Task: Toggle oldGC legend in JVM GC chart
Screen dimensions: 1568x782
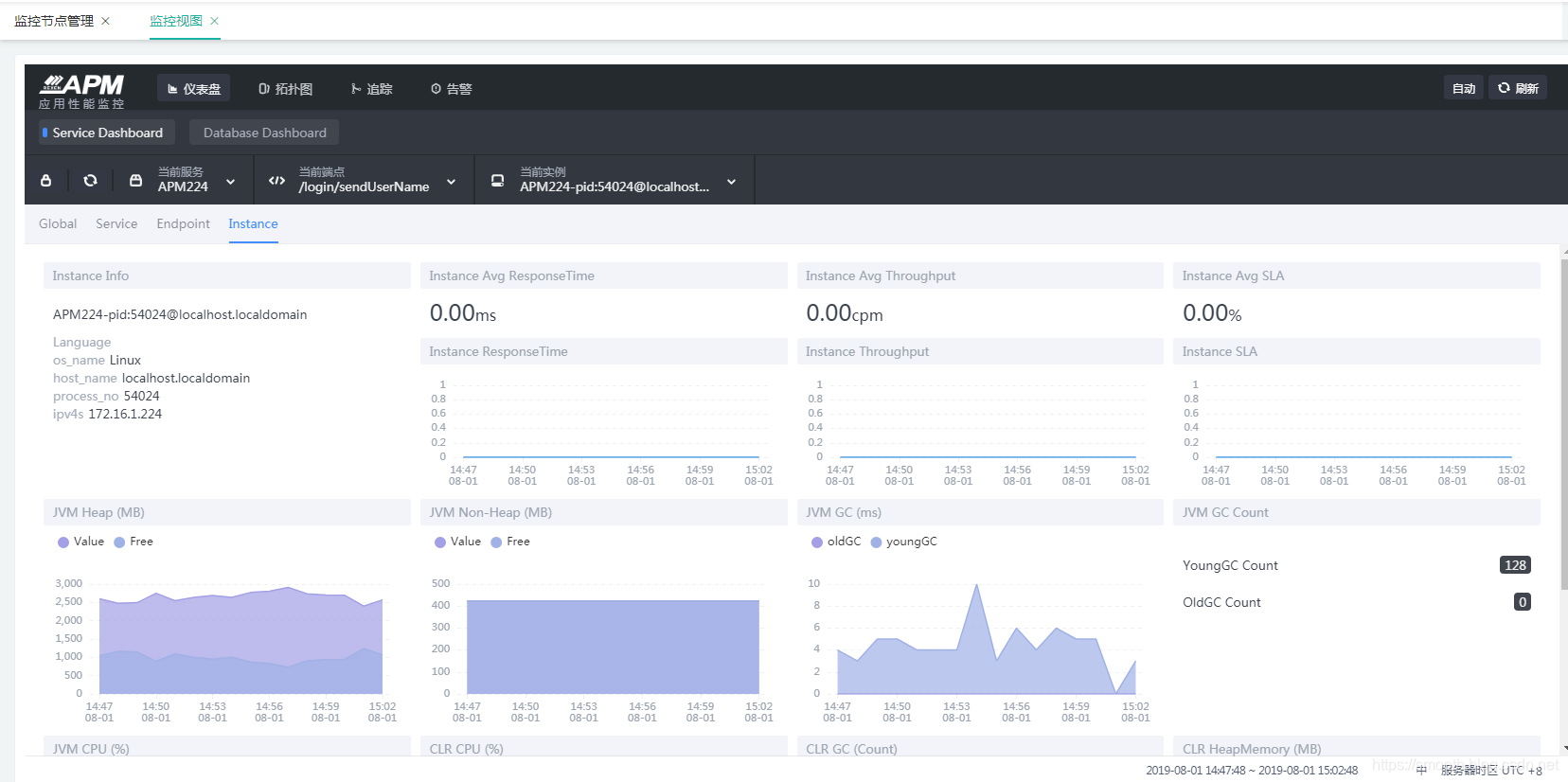Action: [836, 542]
